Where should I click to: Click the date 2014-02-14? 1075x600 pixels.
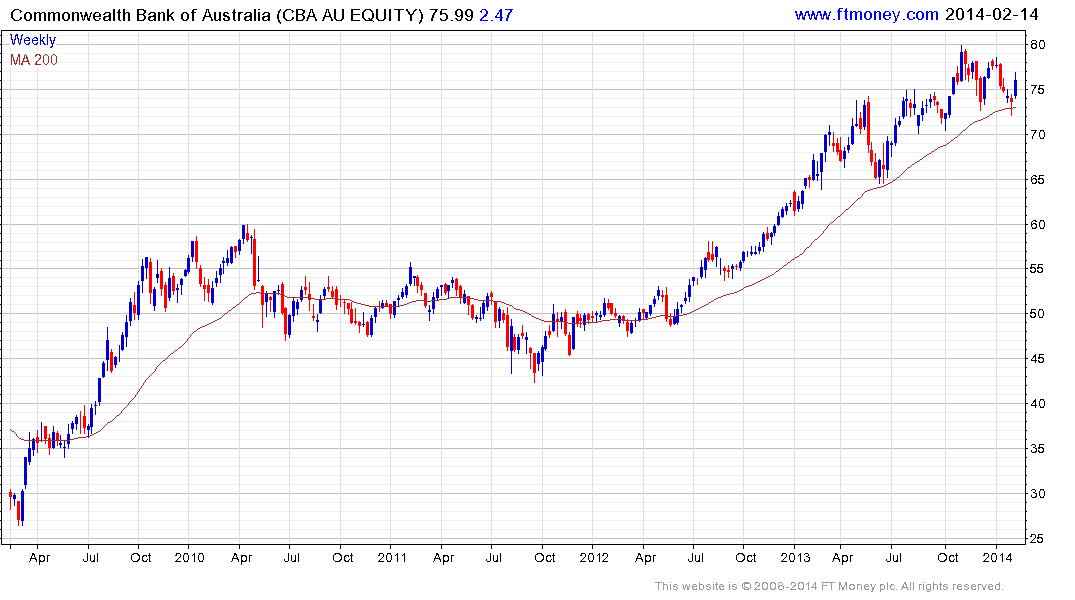click(992, 14)
